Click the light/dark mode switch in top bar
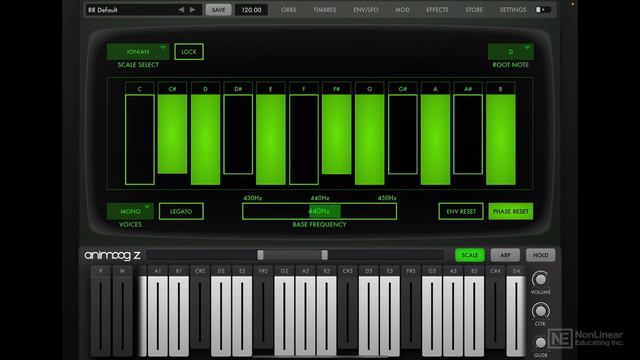The image size is (640, 360). 542,9
